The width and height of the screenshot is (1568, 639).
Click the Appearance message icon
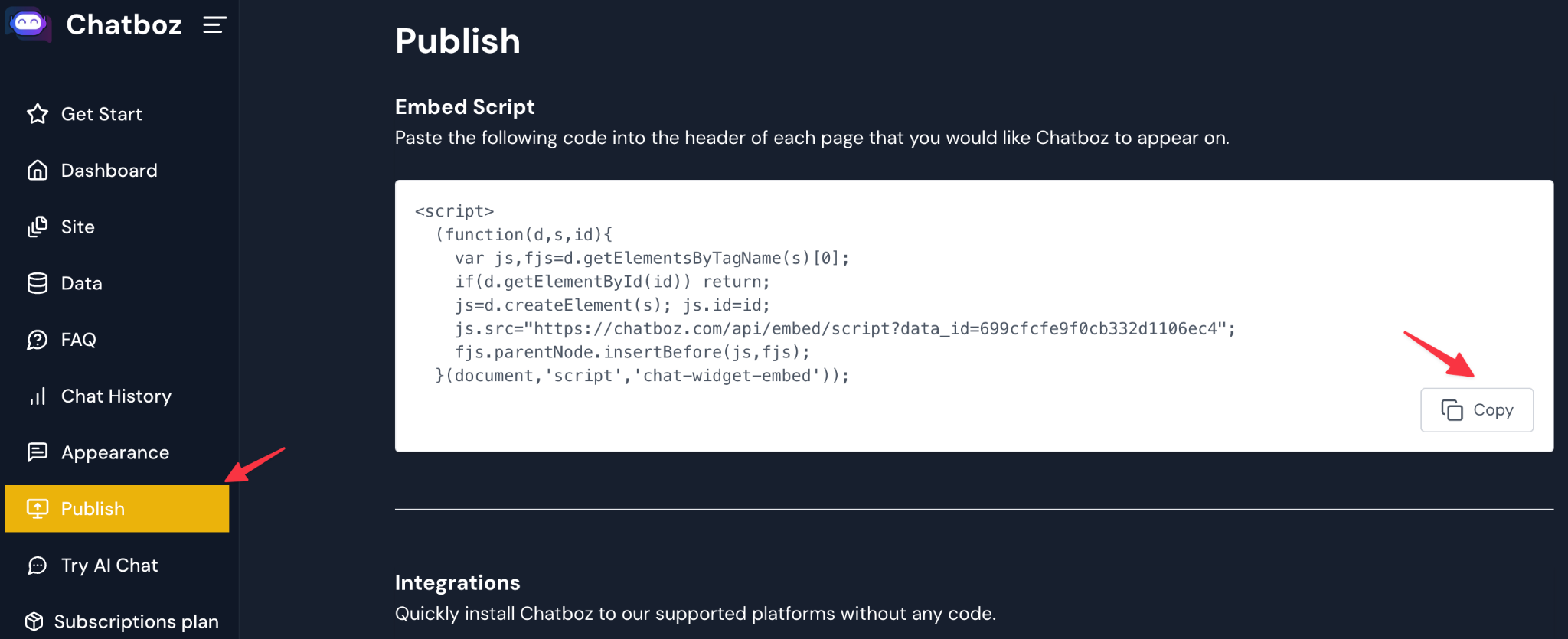pos(38,452)
